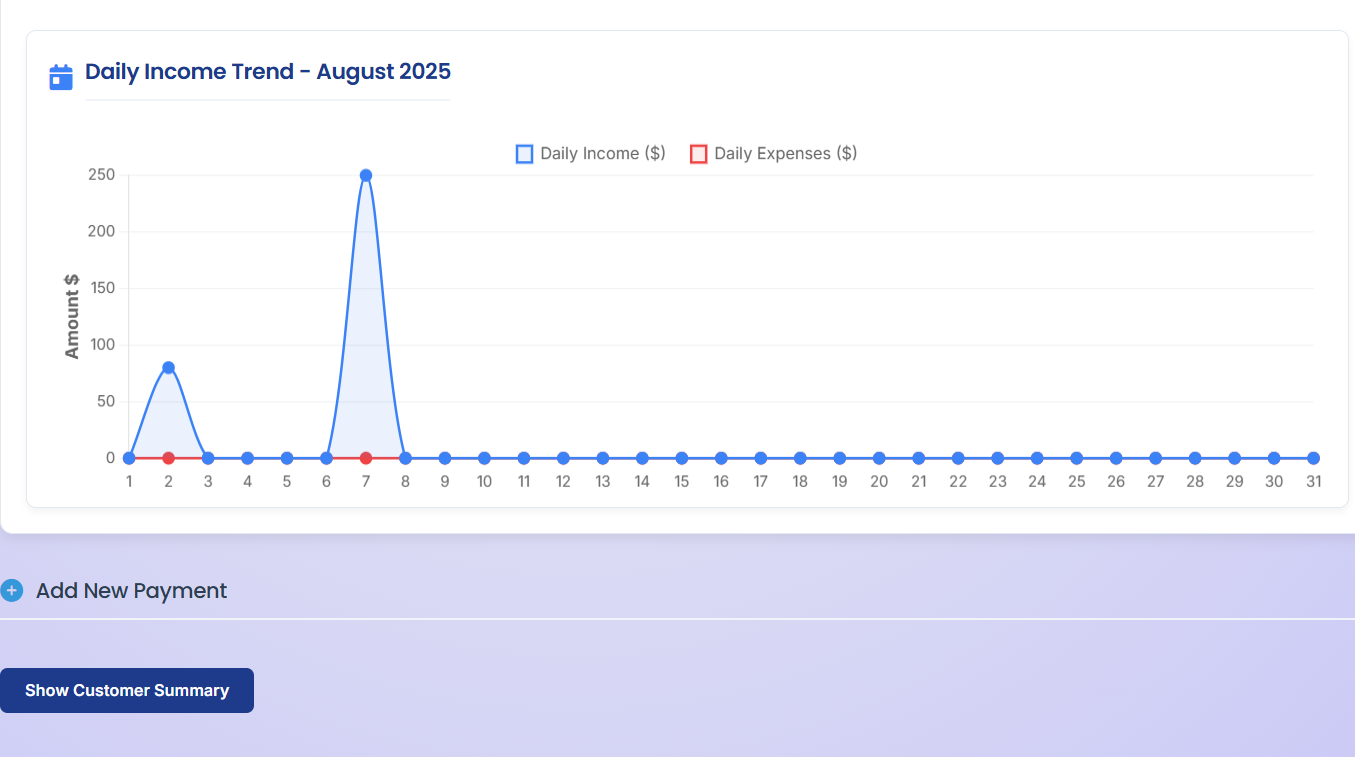Select the income data point on day 2
The image size is (1355, 757).
[168, 368]
